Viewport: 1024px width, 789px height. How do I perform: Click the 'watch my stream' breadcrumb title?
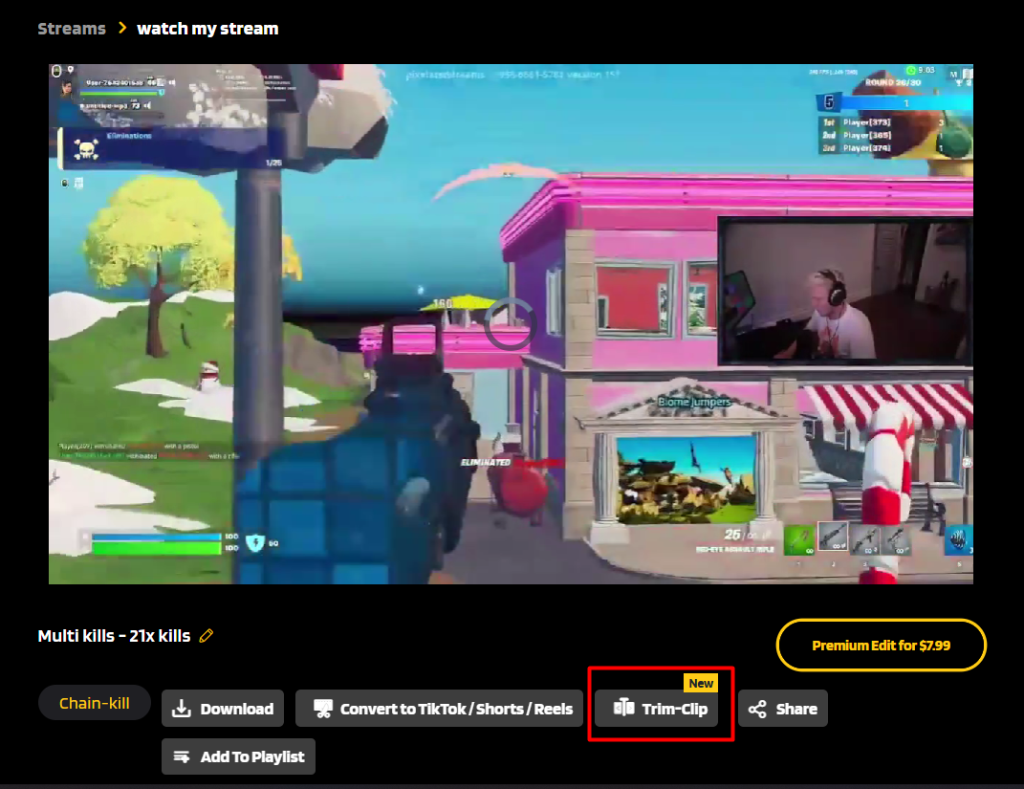coord(208,29)
